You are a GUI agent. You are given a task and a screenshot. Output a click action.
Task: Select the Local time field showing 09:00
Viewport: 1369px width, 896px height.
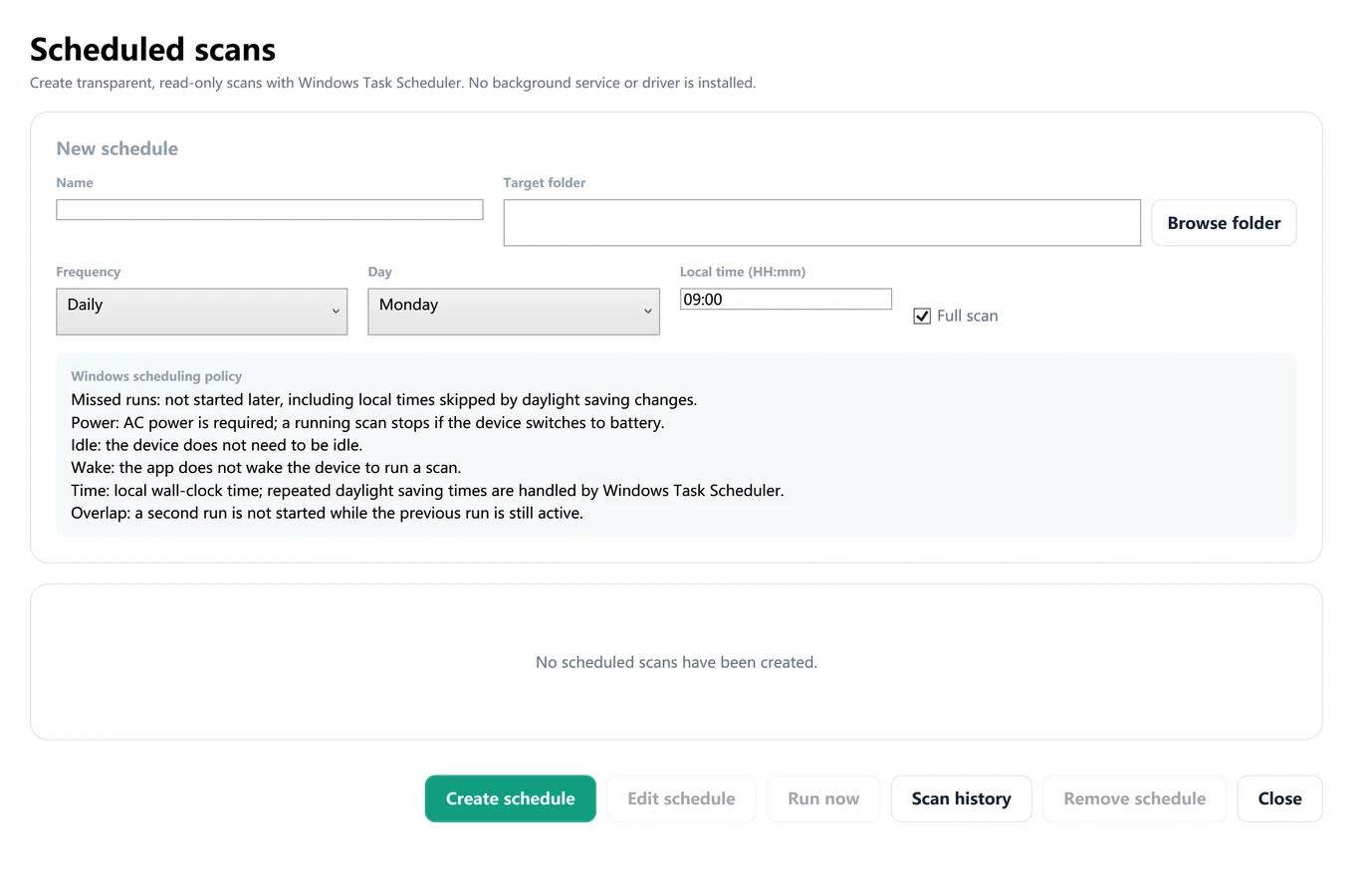786,299
